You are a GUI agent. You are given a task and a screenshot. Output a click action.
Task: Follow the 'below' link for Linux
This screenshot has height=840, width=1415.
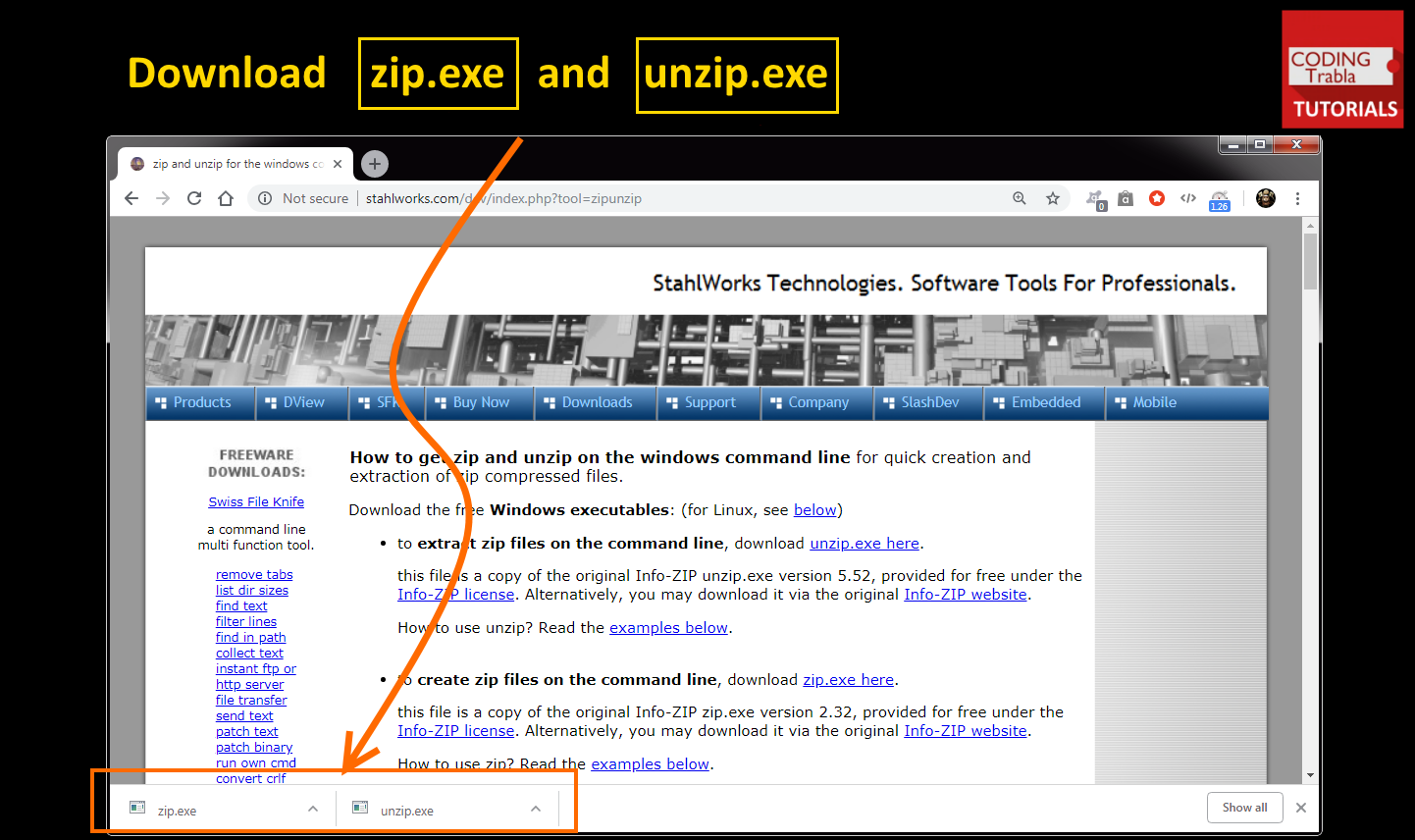tap(814, 509)
